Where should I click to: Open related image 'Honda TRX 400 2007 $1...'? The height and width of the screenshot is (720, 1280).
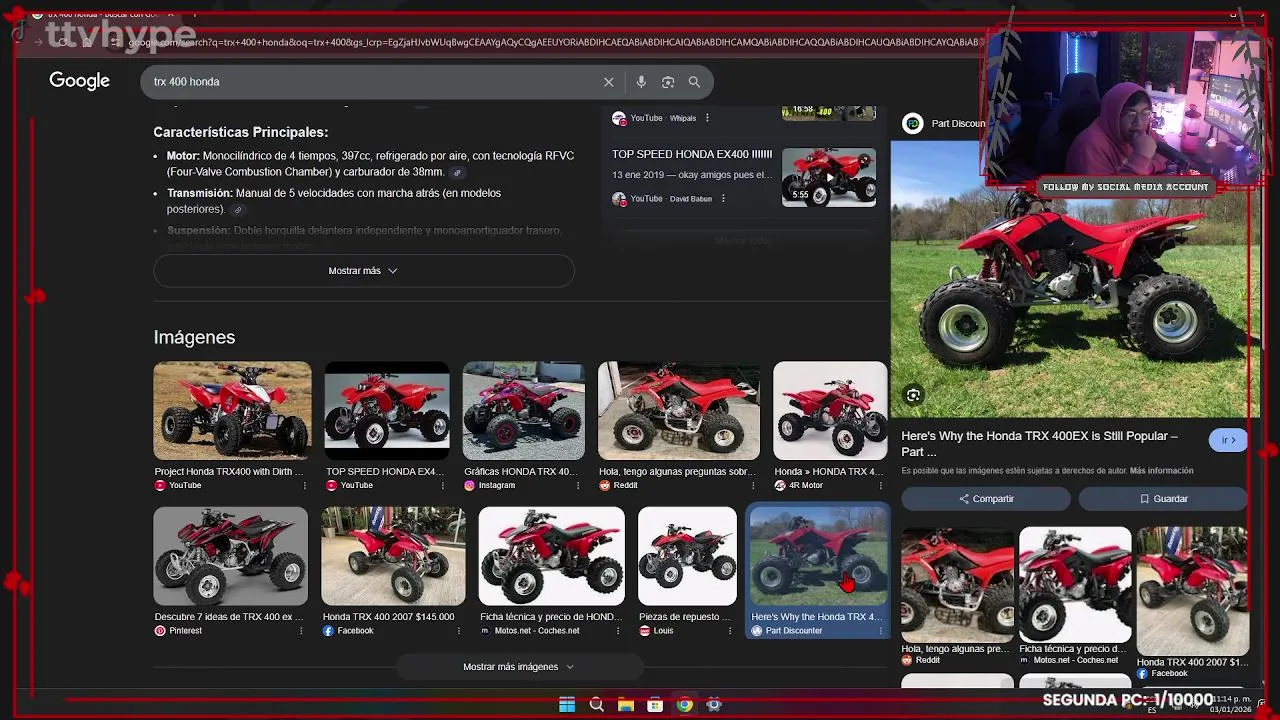tap(1192, 591)
